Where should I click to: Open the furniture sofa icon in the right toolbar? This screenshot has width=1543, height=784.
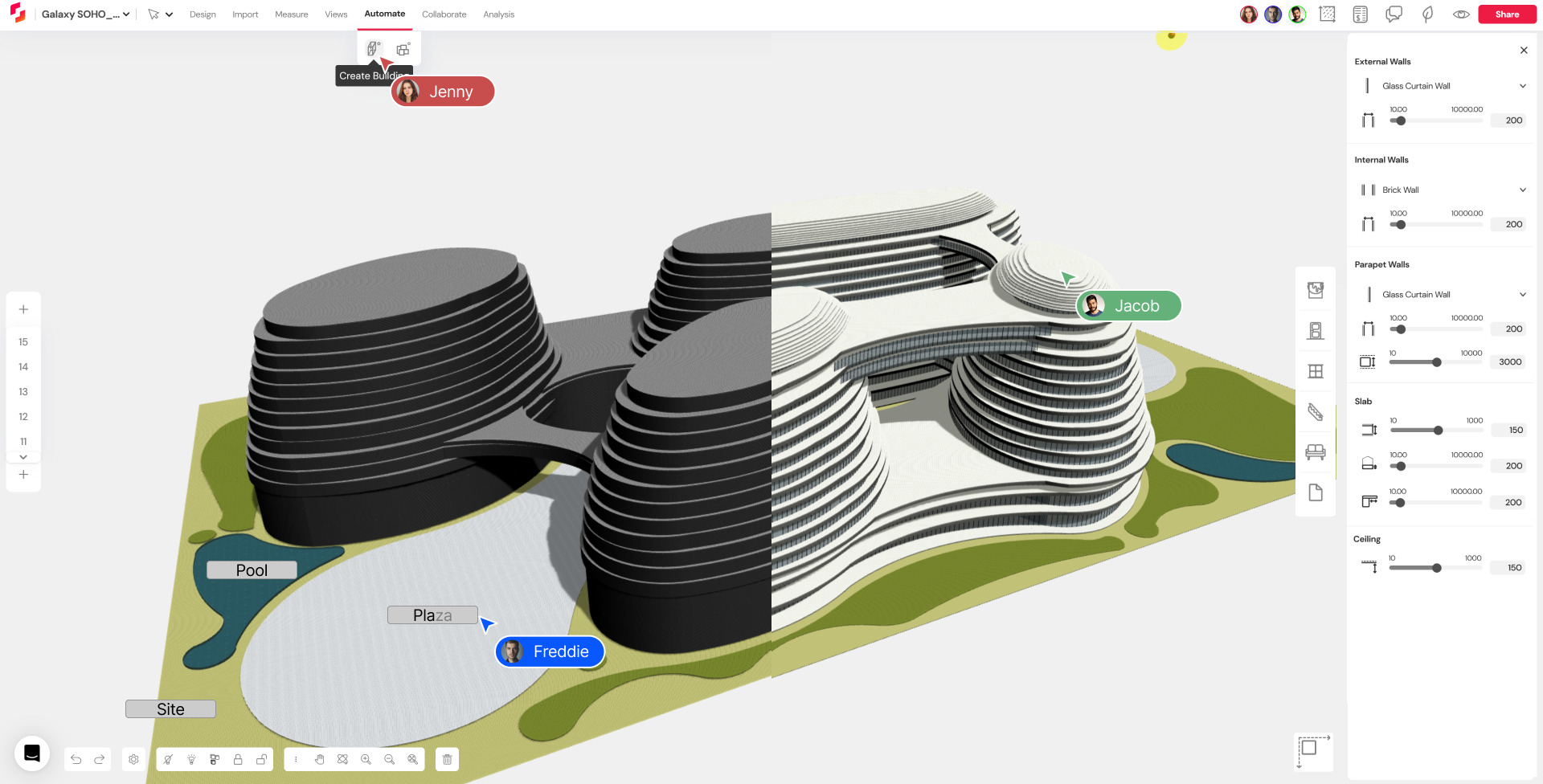pyautogui.click(x=1316, y=452)
